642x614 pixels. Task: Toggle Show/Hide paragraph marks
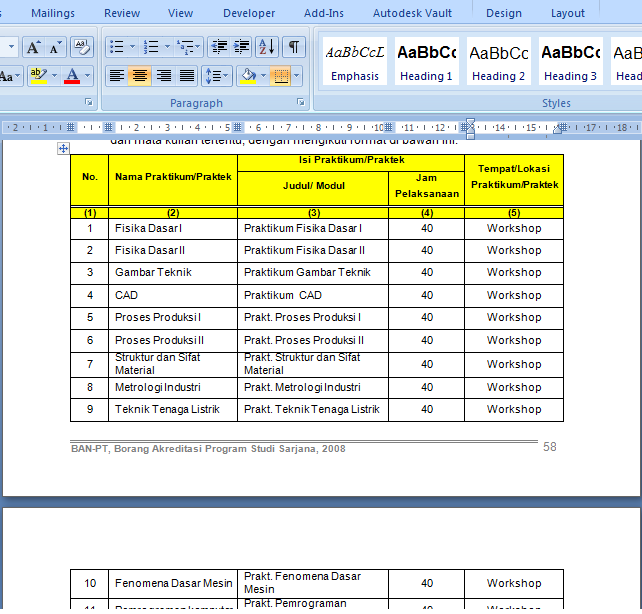pos(294,47)
